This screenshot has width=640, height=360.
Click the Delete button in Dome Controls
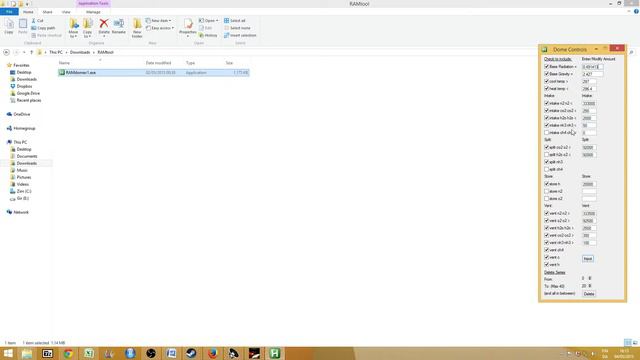pyautogui.click(x=589, y=294)
